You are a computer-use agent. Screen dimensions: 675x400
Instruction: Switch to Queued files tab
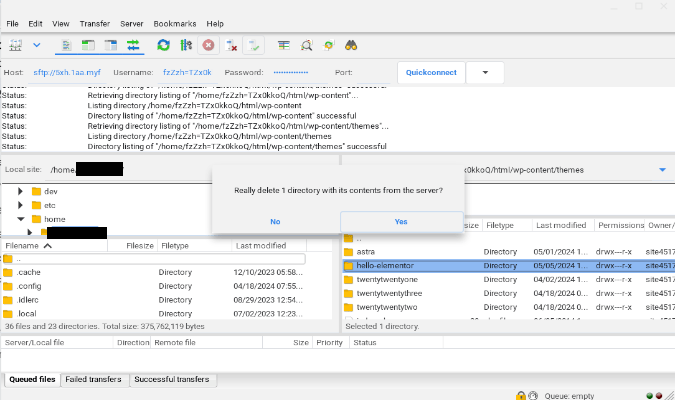point(32,379)
